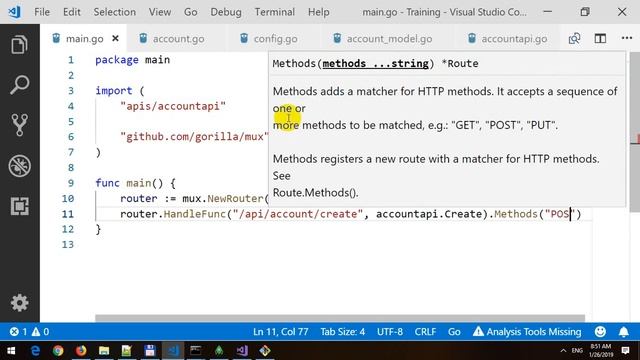The width and height of the screenshot is (640, 360).
Task: Change indentation via Tab Size: 4
Action: (x=342, y=331)
